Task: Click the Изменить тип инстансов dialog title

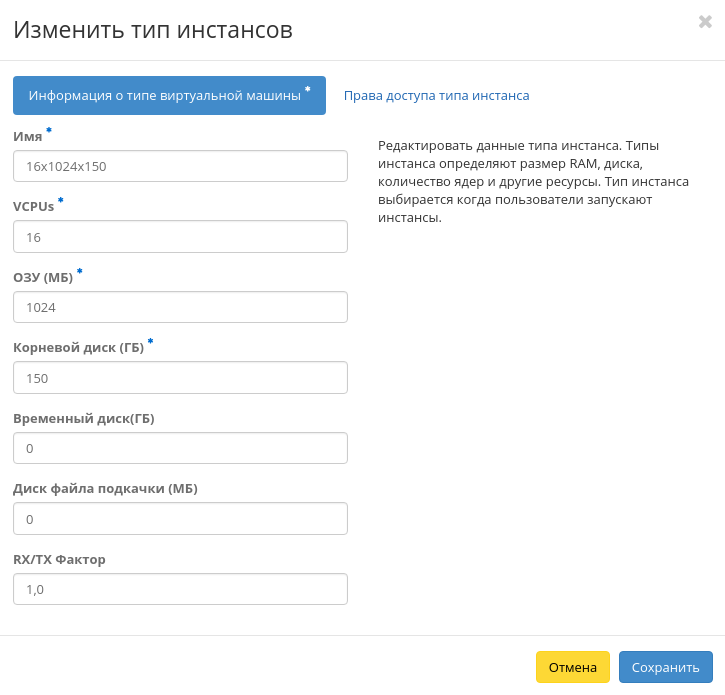Action: pos(152,30)
